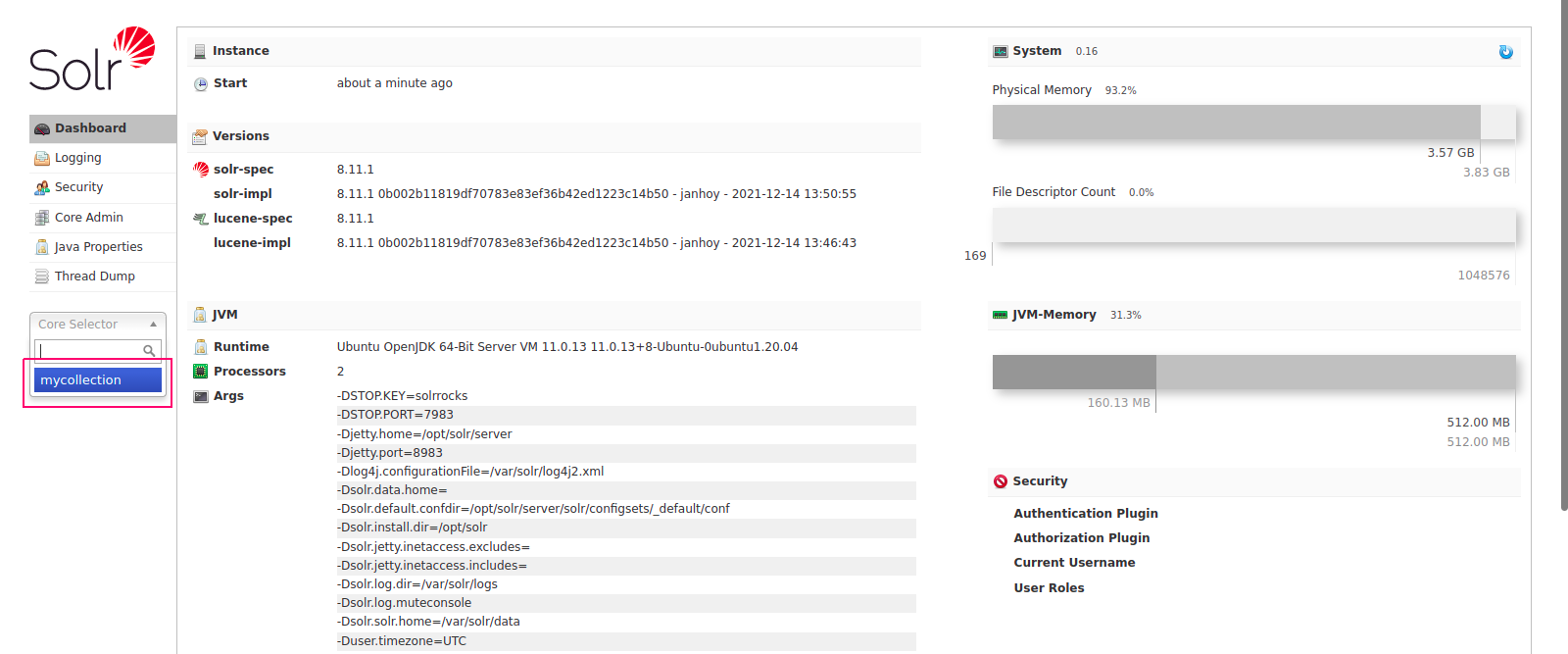Click the Args terminal icon
This screenshot has width=1568, height=654.
[201, 396]
